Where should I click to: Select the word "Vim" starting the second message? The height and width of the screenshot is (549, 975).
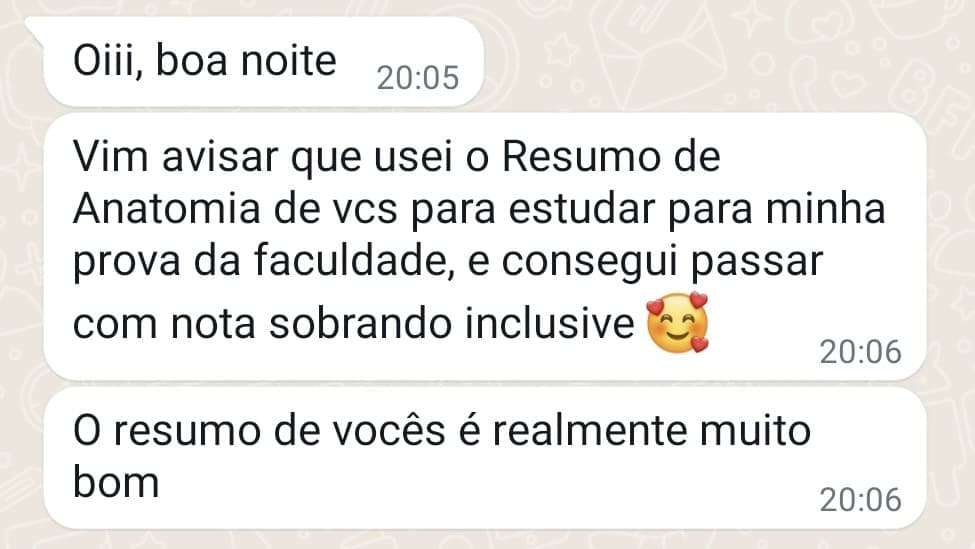pos(111,156)
